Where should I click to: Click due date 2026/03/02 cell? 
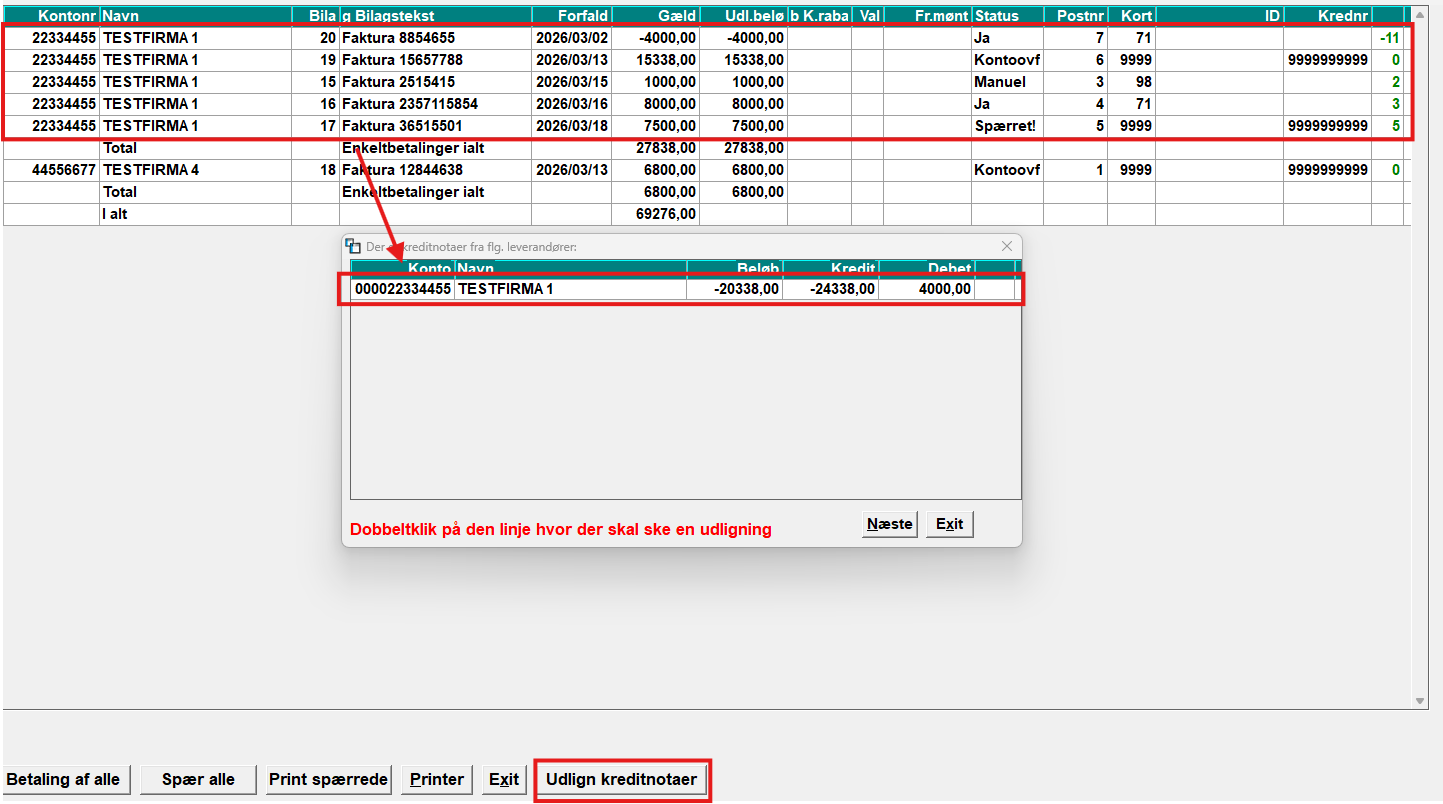(571, 38)
